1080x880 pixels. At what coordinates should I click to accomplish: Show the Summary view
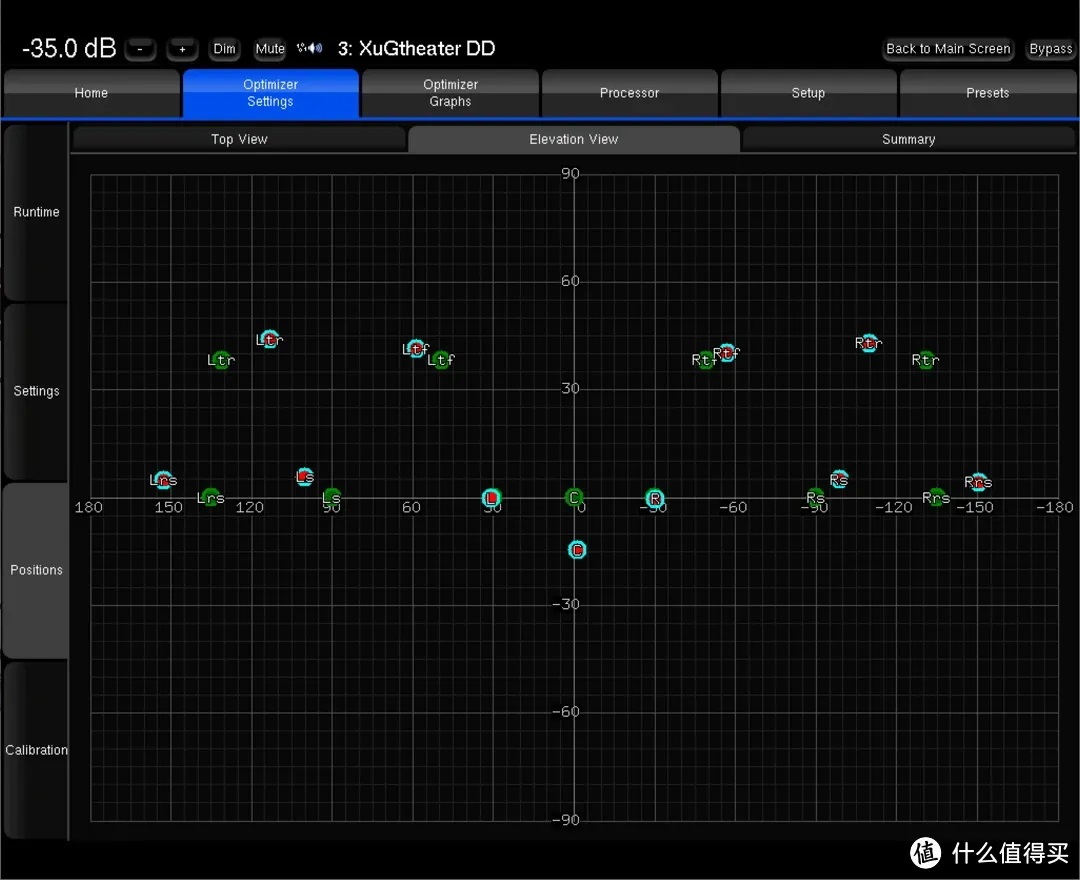(908, 139)
